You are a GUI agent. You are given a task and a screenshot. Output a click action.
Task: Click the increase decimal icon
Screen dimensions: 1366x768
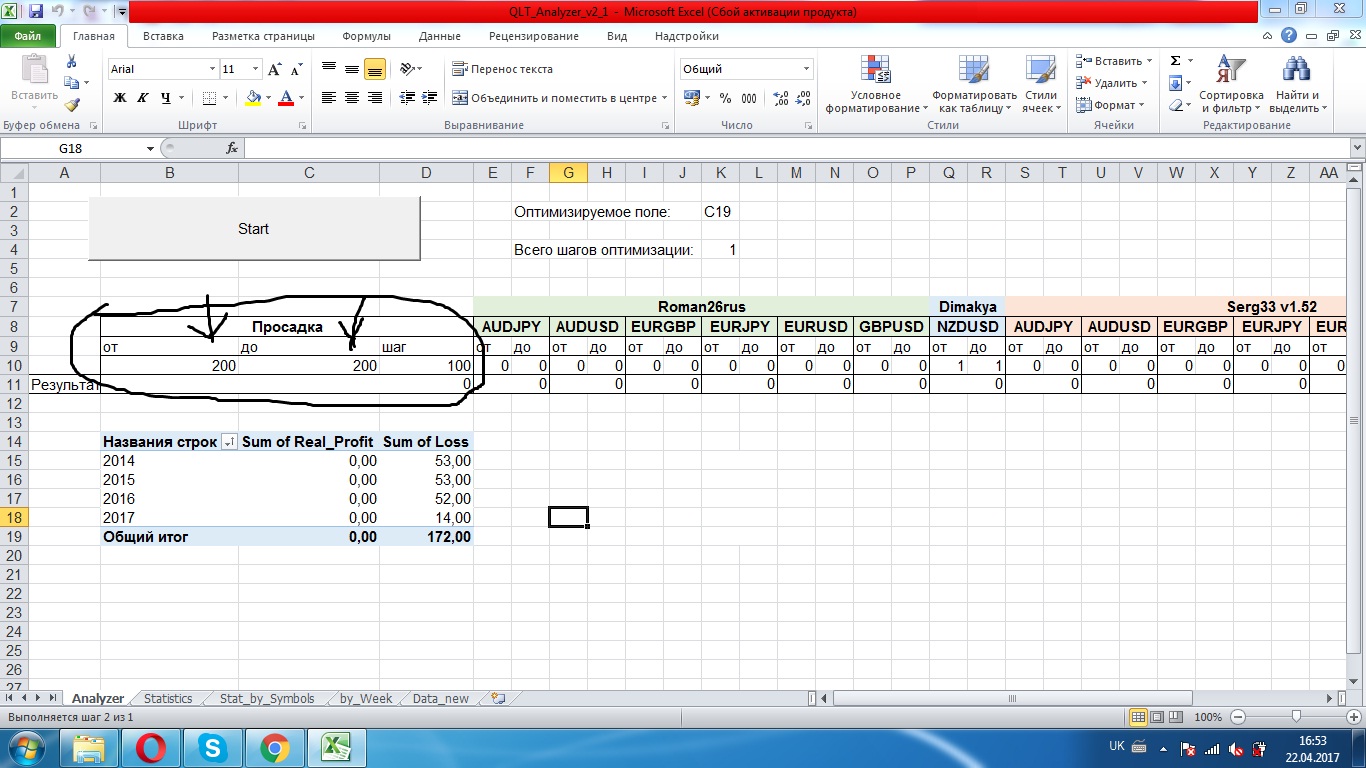[781, 98]
